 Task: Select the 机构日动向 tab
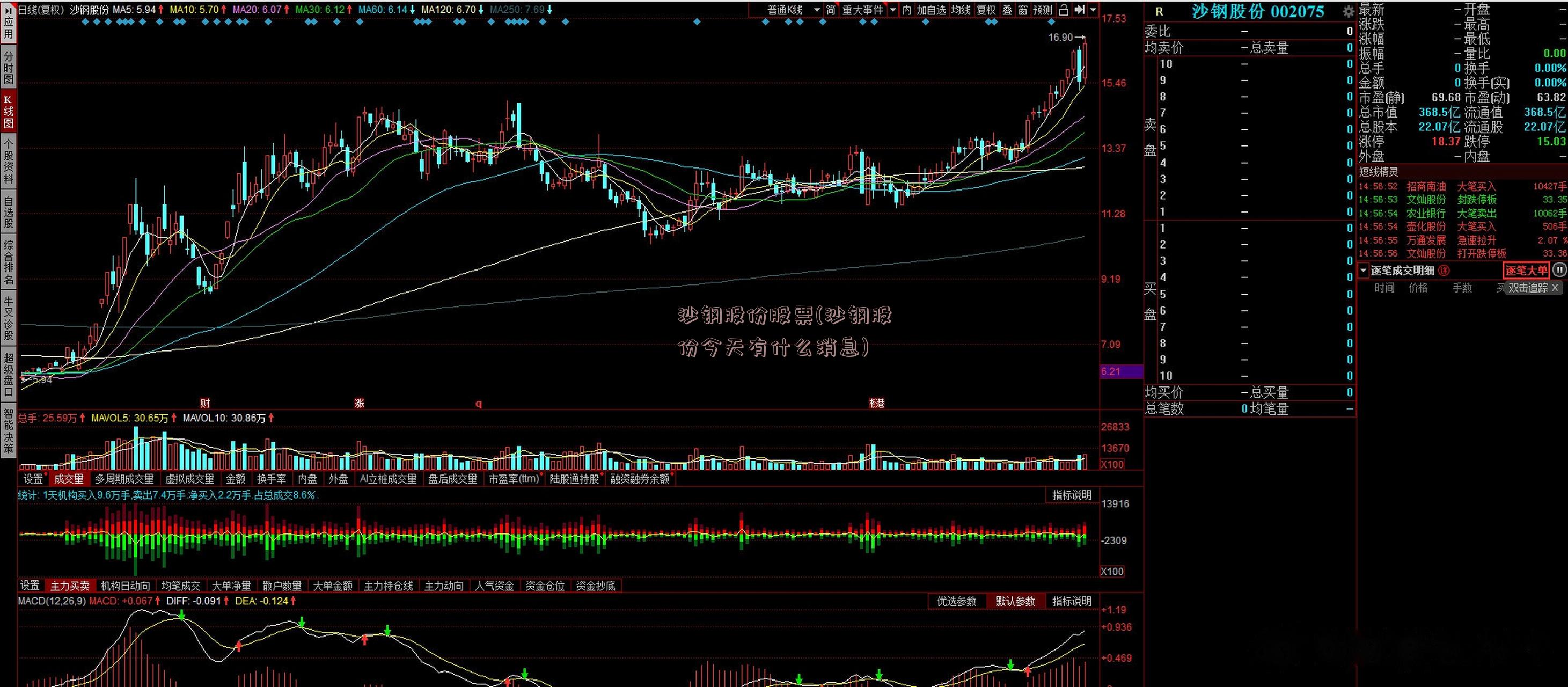click(x=126, y=585)
